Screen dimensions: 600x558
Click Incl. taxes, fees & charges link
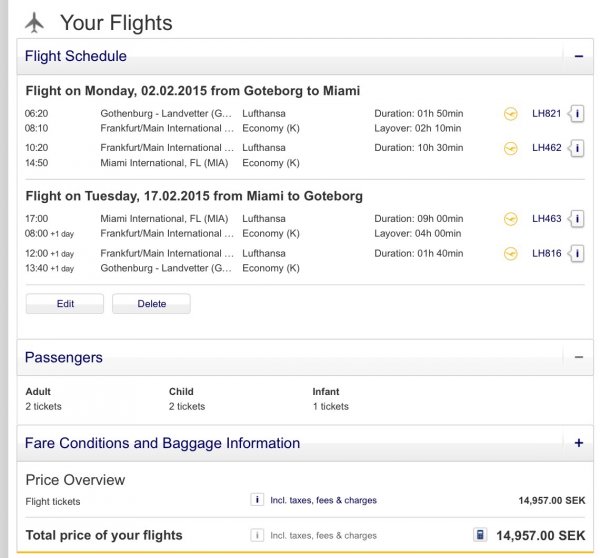(x=323, y=500)
